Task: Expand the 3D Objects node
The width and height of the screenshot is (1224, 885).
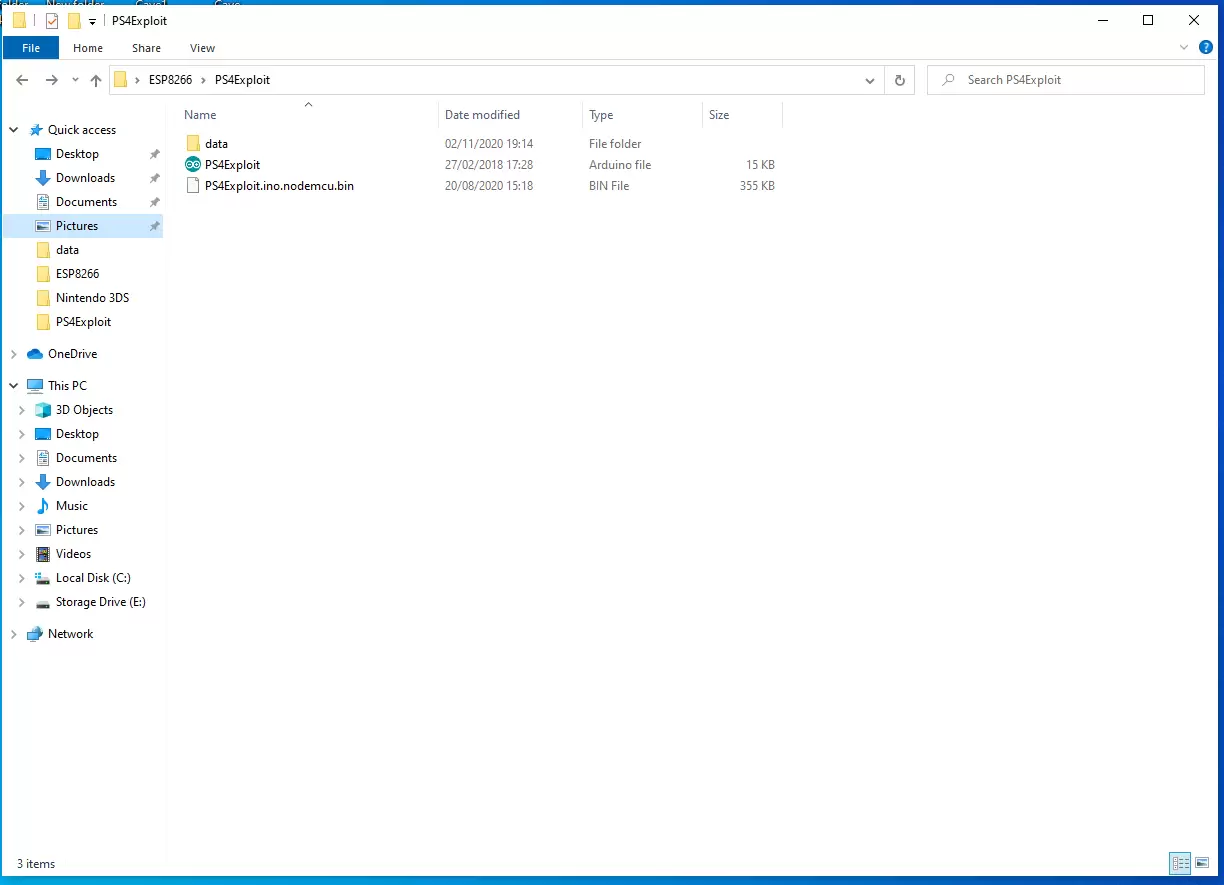Action: click(x=22, y=410)
